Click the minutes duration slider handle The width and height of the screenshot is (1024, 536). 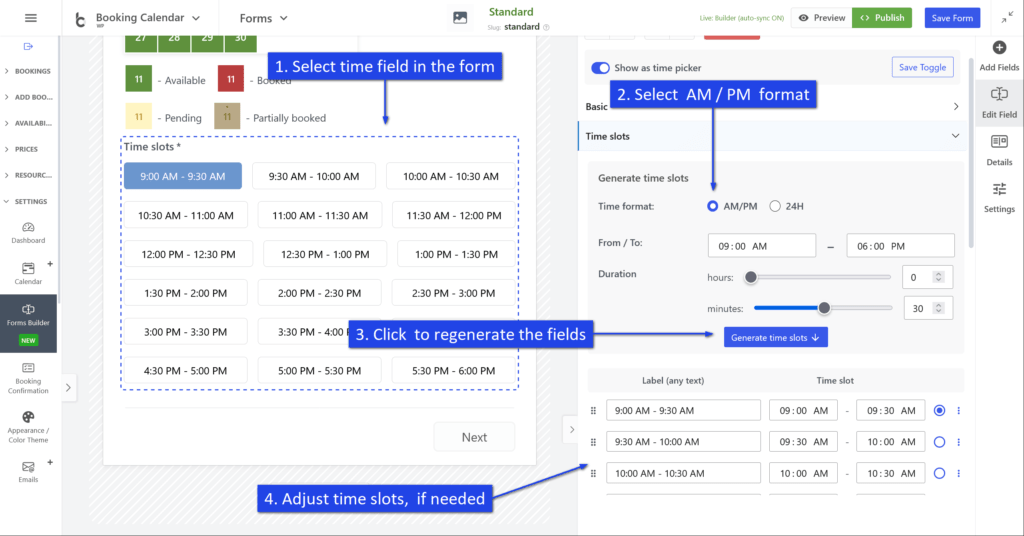[824, 308]
